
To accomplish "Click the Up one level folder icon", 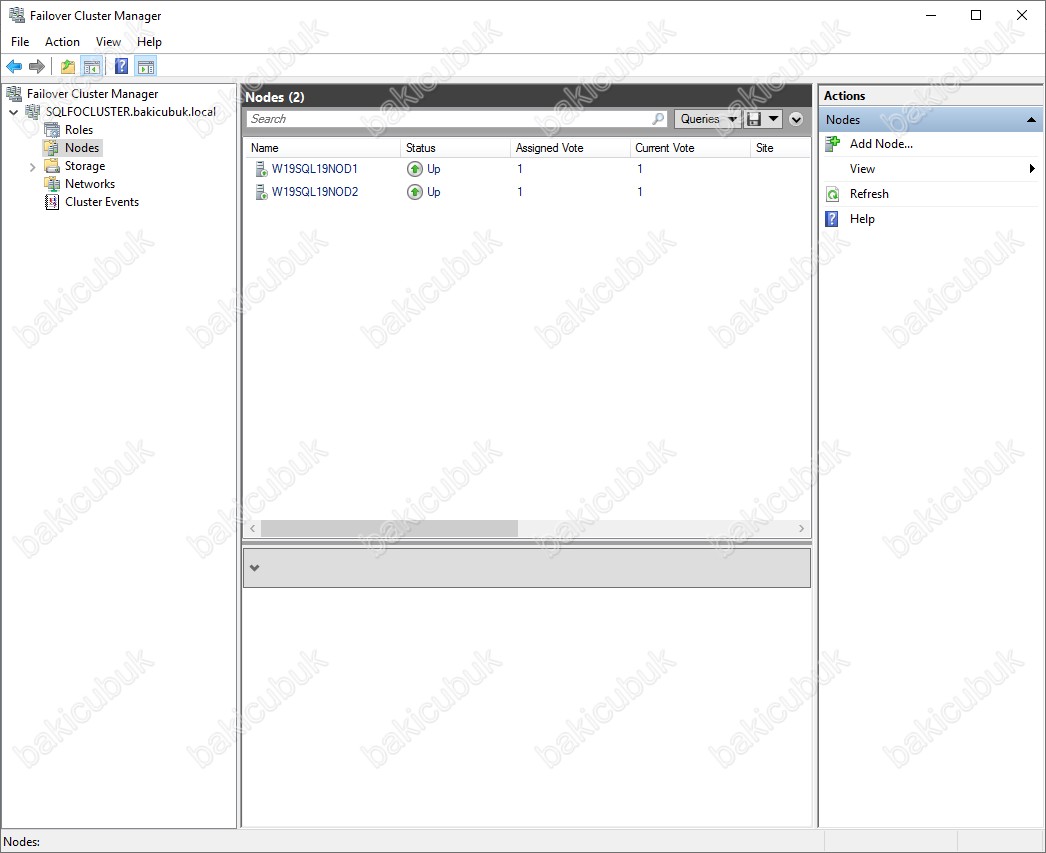I will tap(67, 66).
